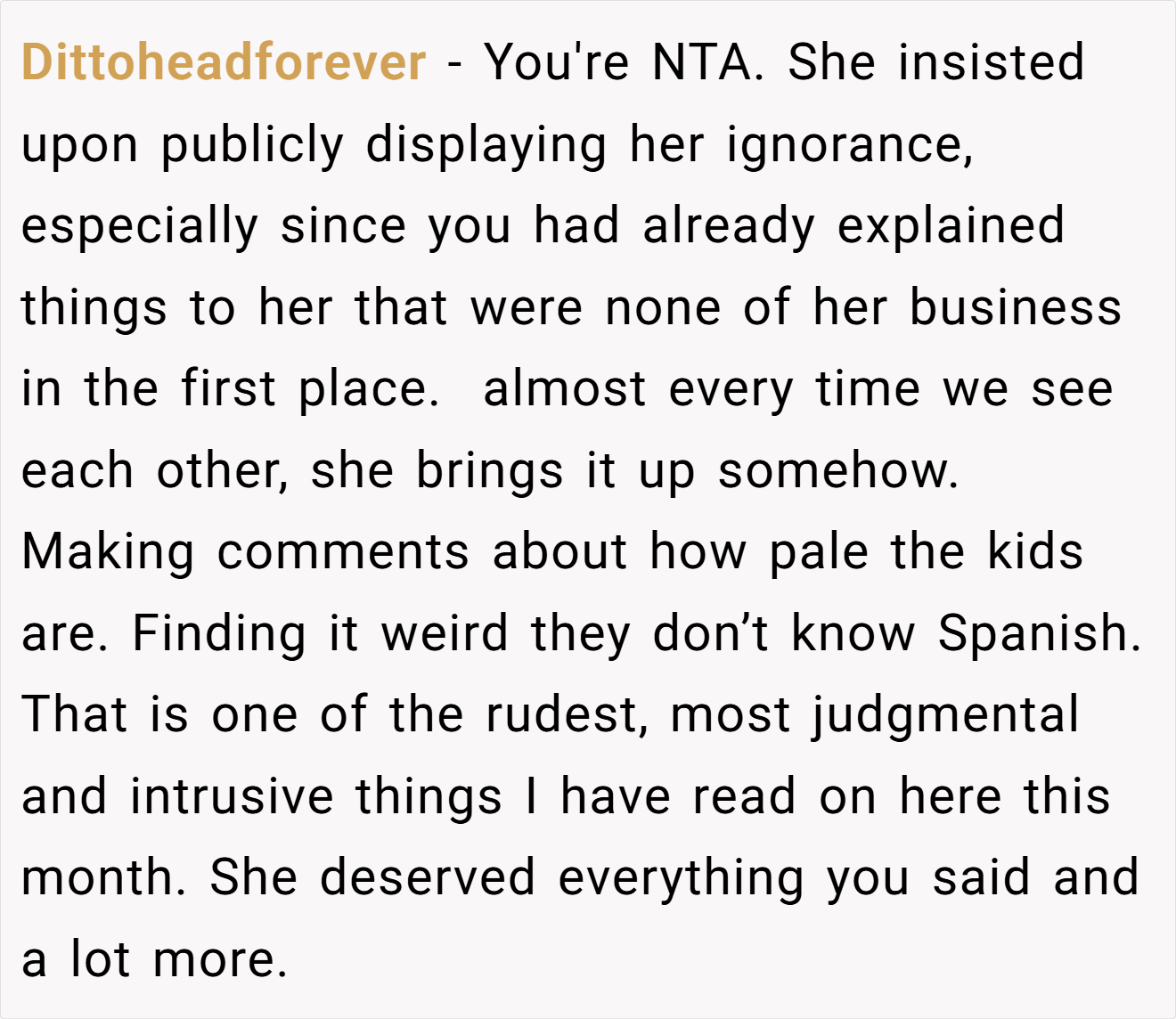This screenshot has height=1019, width=1176.
Task: Click the word "Spanish" in the comment
Action: [x=1039, y=633]
